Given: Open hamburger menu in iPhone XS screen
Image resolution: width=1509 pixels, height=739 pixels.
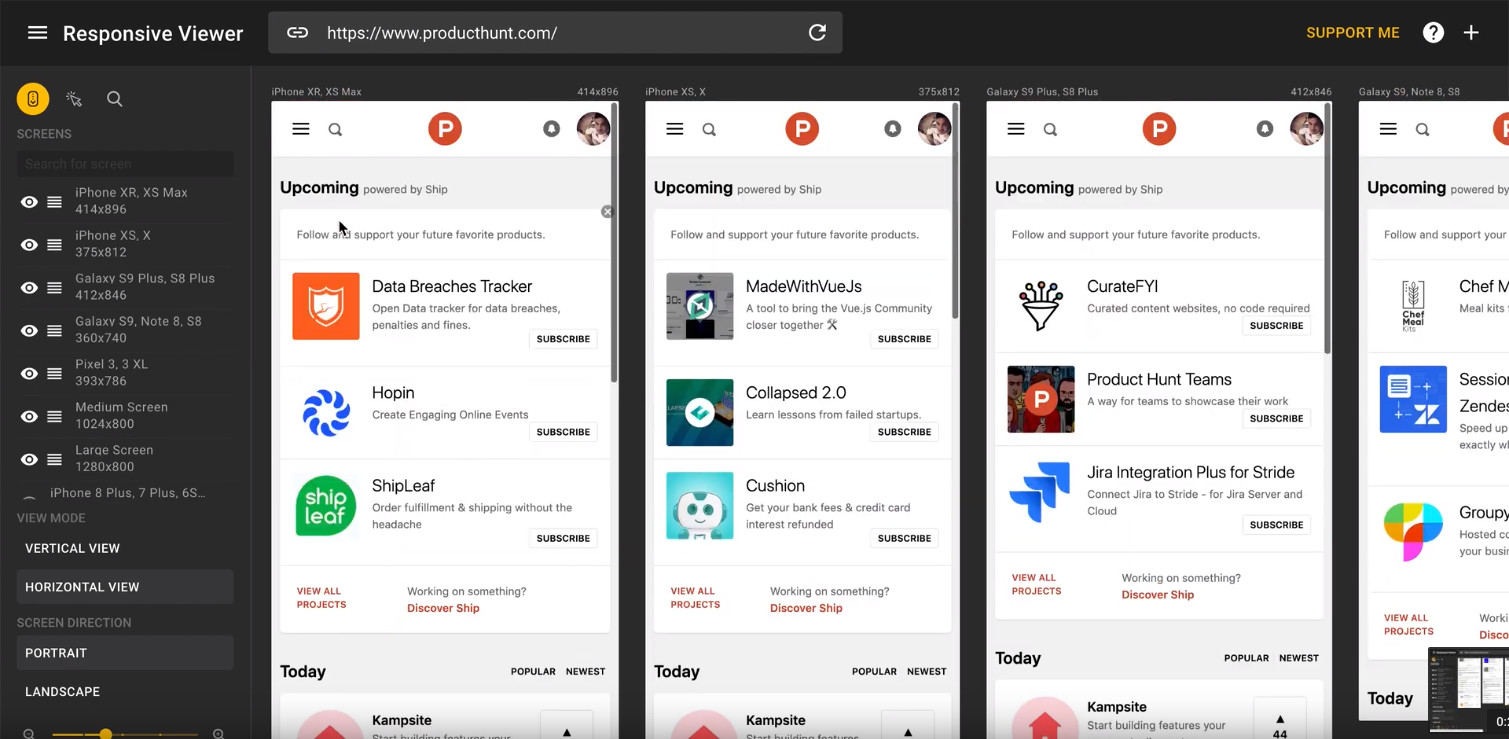Looking at the screenshot, I should pos(675,129).
